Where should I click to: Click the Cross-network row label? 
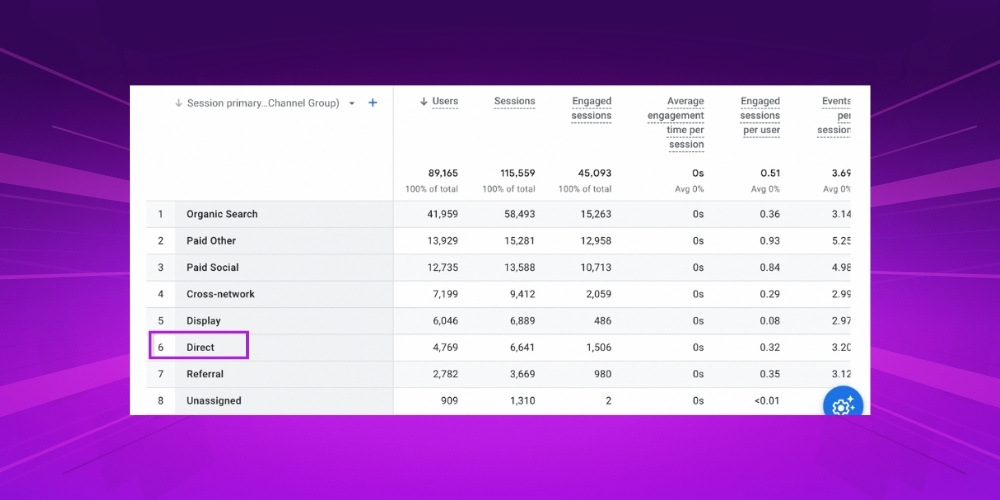point(220,294)
